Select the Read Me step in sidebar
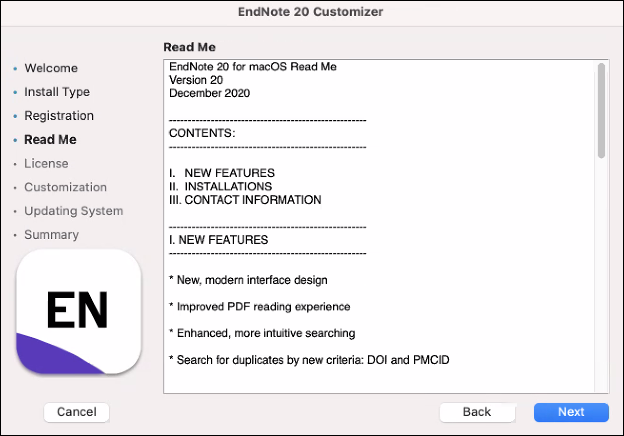The height and width of the screenshot is (436, 624). (x=50, y=140)
